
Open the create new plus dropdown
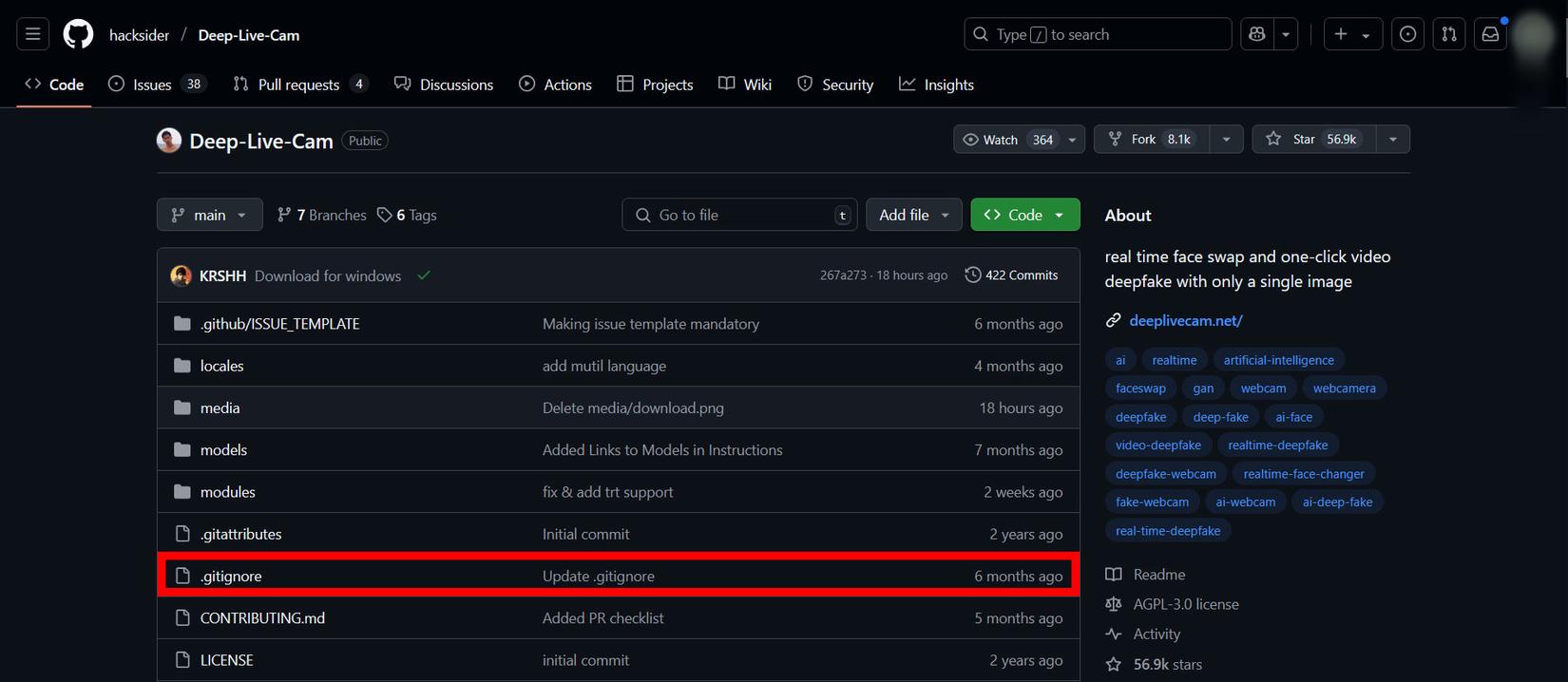click(1352, 34)
